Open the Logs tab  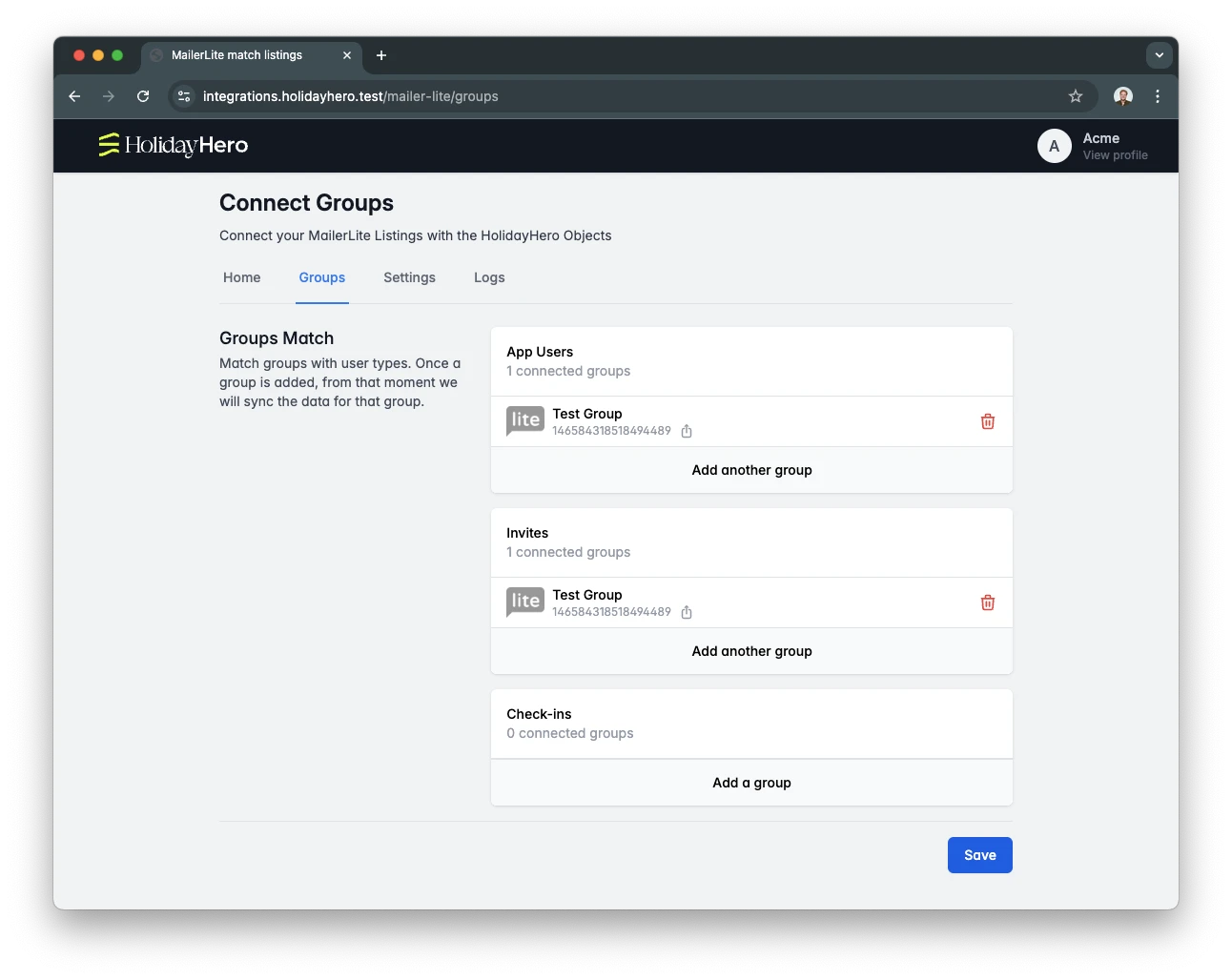(x=489, y=277)
